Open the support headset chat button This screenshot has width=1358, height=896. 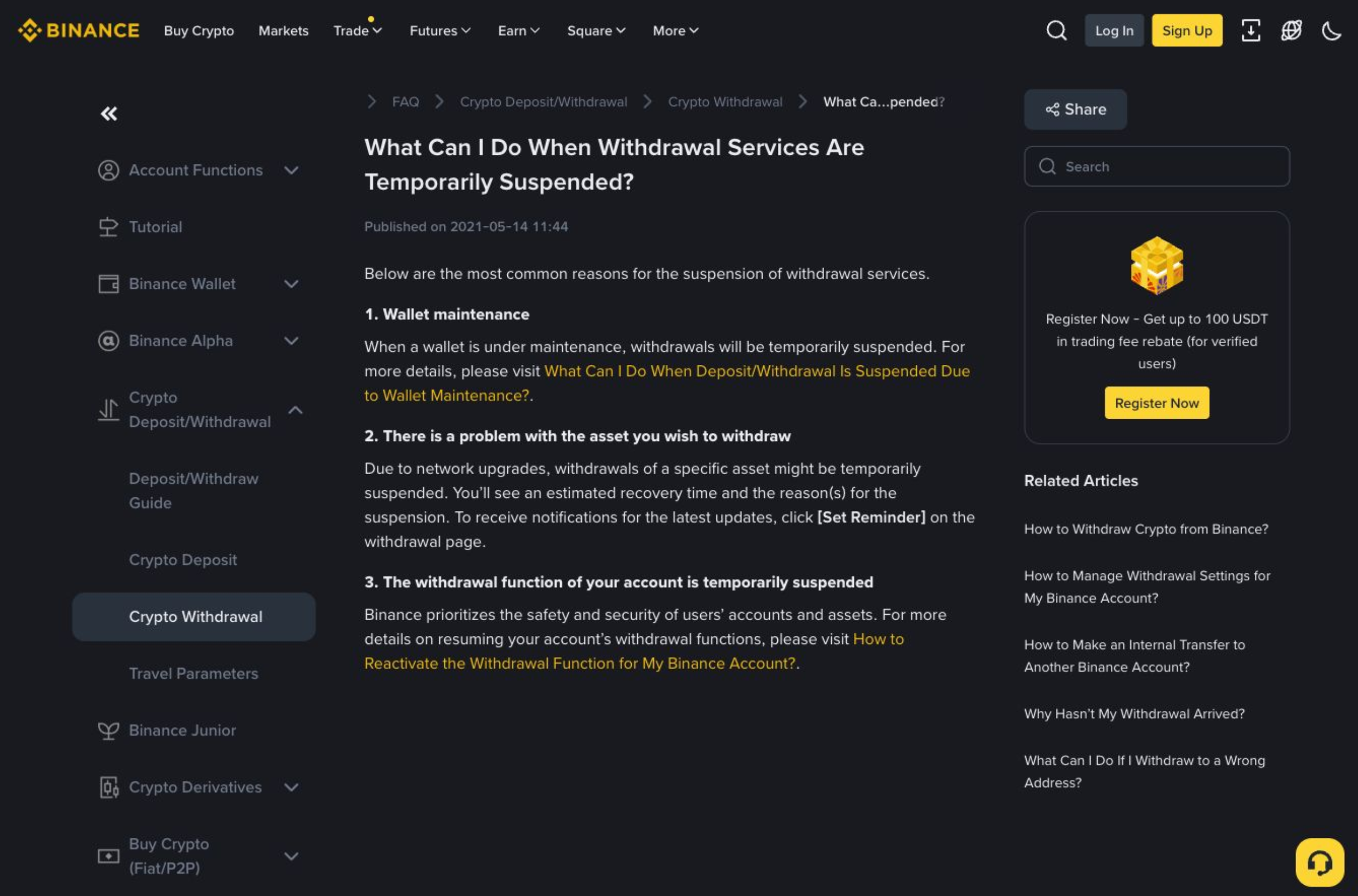[x=1319, y=862]
